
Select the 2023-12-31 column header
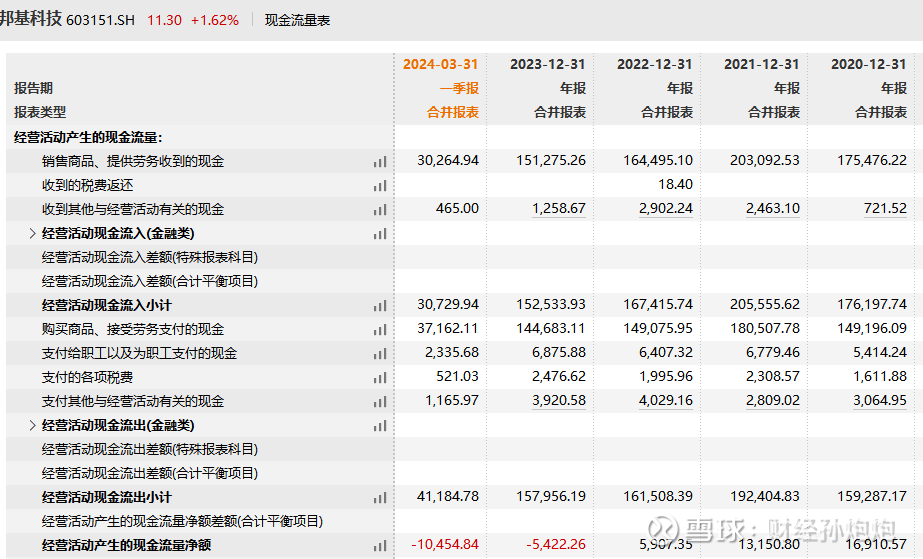547,64
